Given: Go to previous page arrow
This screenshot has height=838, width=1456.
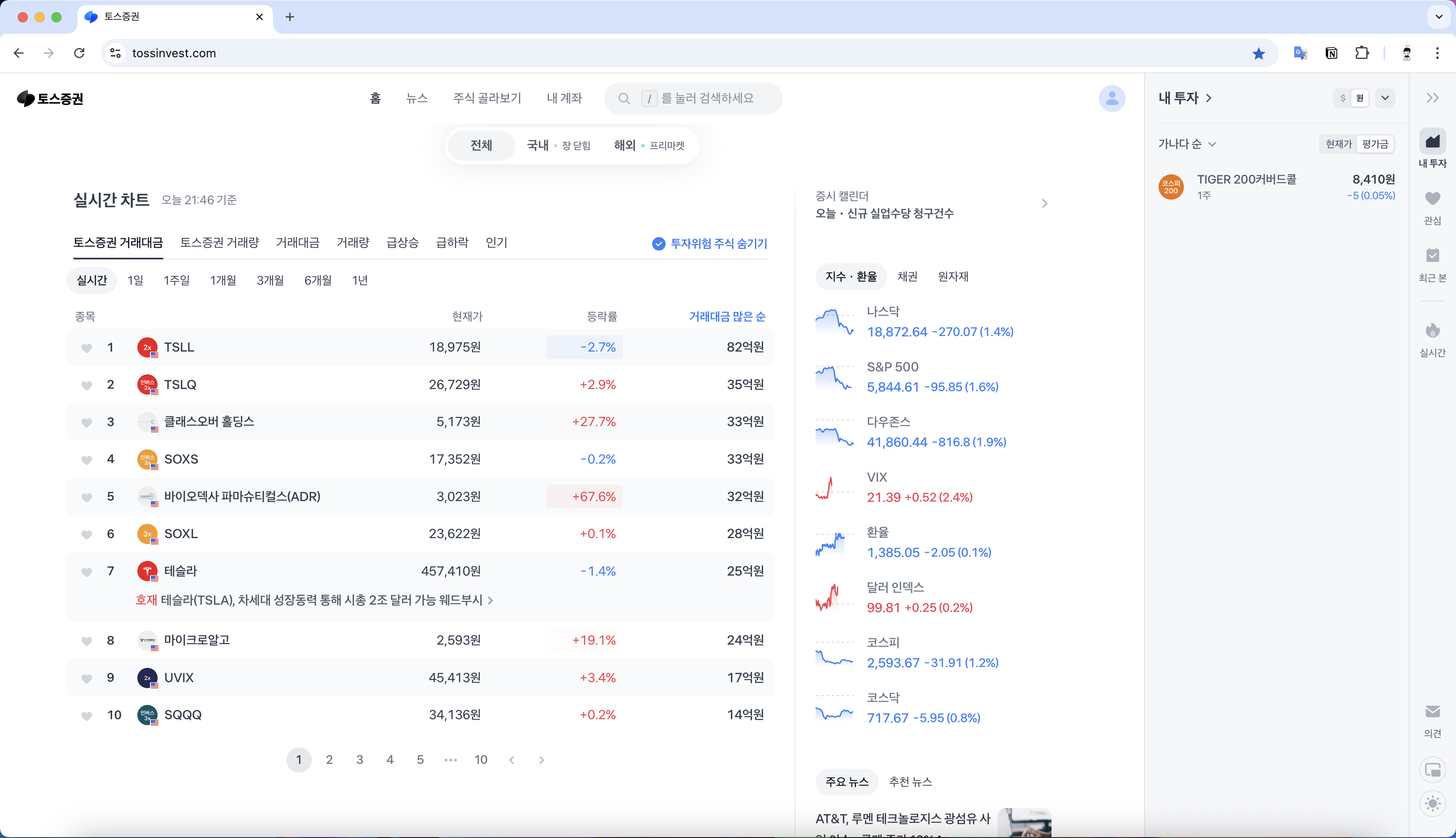Looking at the screenshot, I should [x=511, y=760].
